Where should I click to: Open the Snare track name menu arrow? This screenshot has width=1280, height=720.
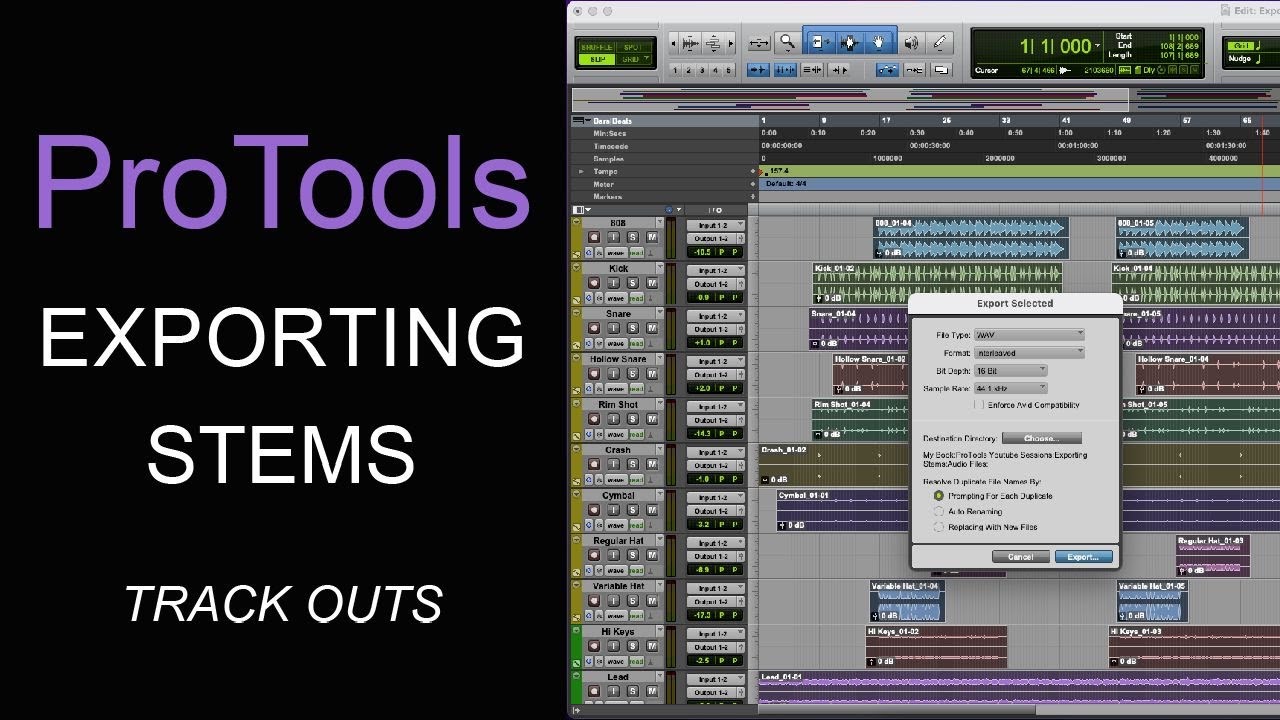click(660, 313)
